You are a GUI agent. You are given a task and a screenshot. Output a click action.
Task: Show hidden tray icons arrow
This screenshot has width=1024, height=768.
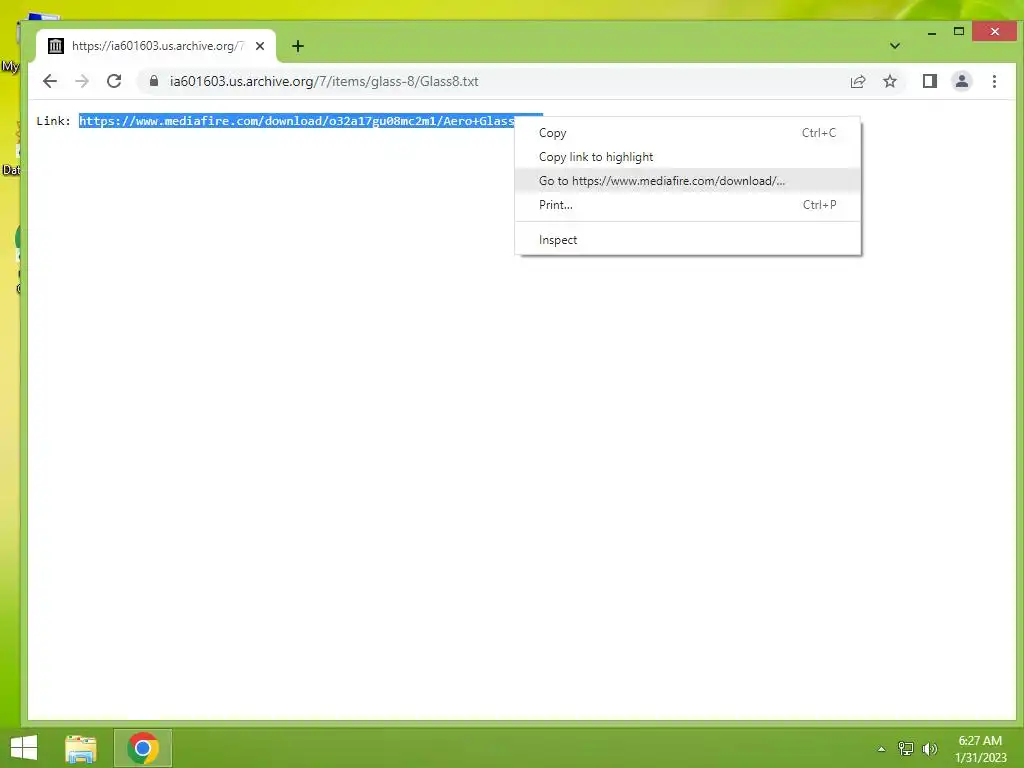(881, 749)
